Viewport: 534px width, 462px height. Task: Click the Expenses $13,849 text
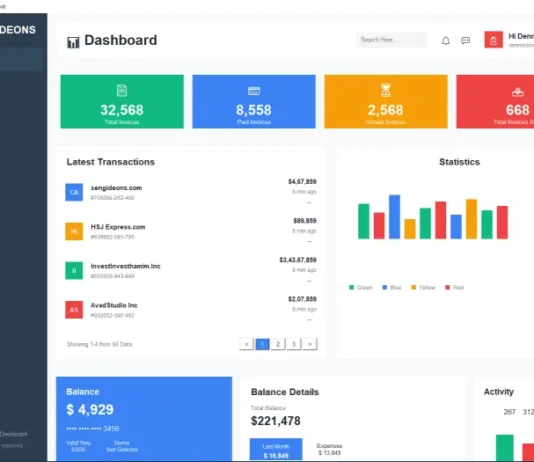pos(329,449)
